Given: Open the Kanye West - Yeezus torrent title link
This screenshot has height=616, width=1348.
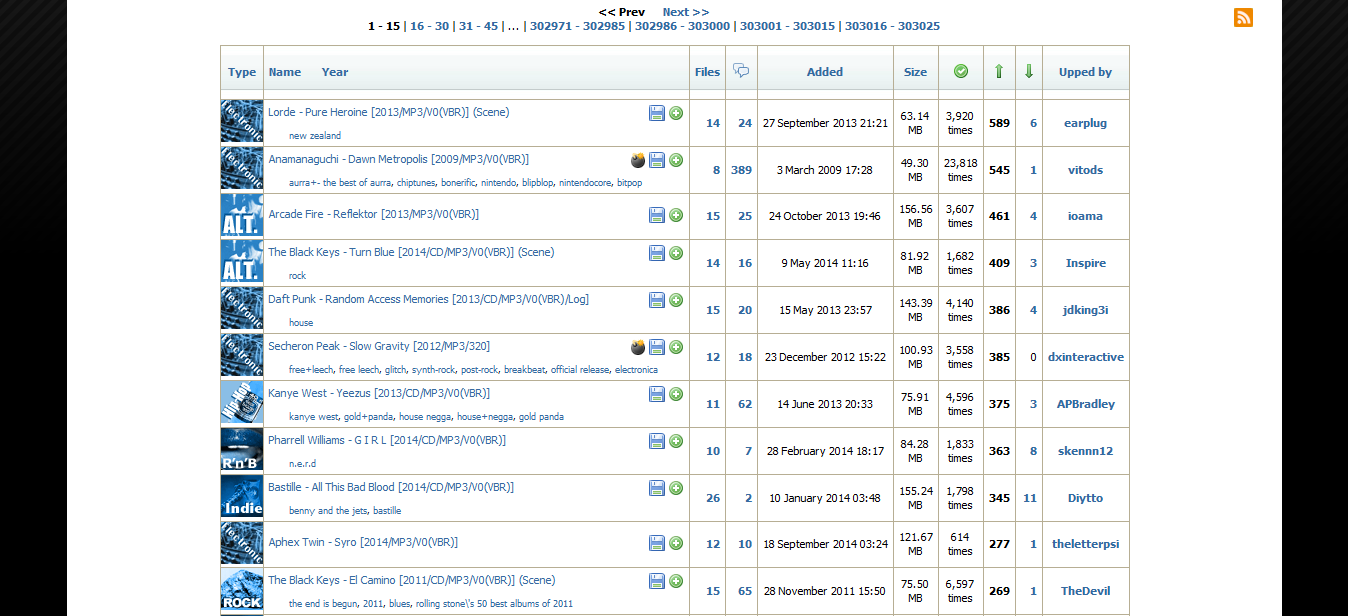Looking at the screenshot, I should (x=379, y=393).
